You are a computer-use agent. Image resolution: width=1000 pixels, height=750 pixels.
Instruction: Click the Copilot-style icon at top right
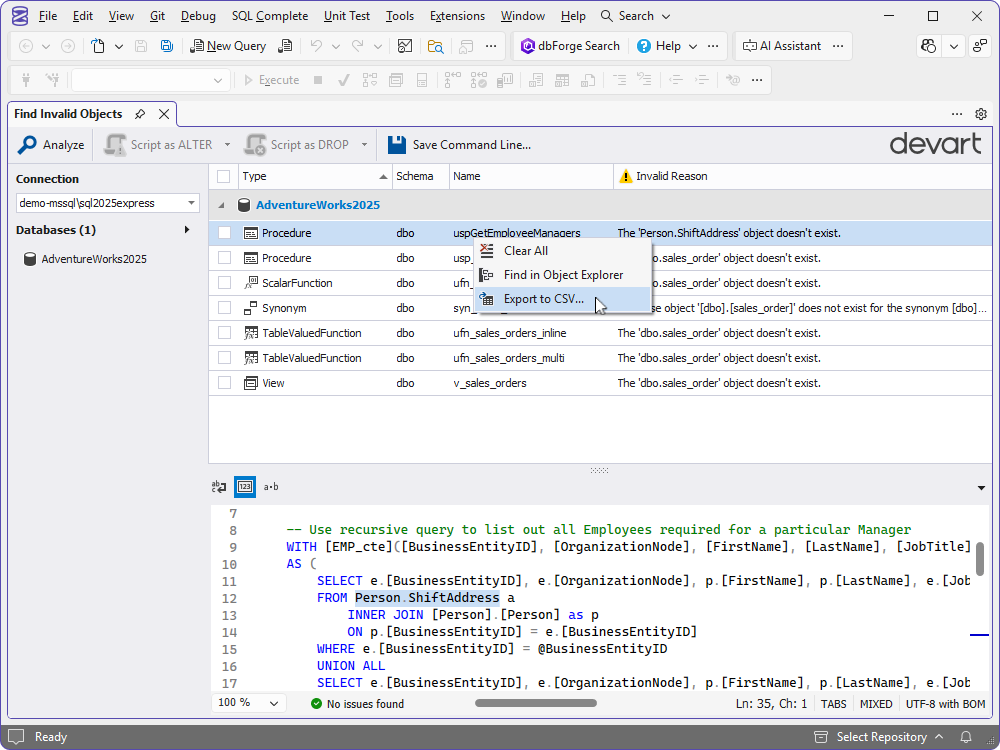click(x=929, y=46)
